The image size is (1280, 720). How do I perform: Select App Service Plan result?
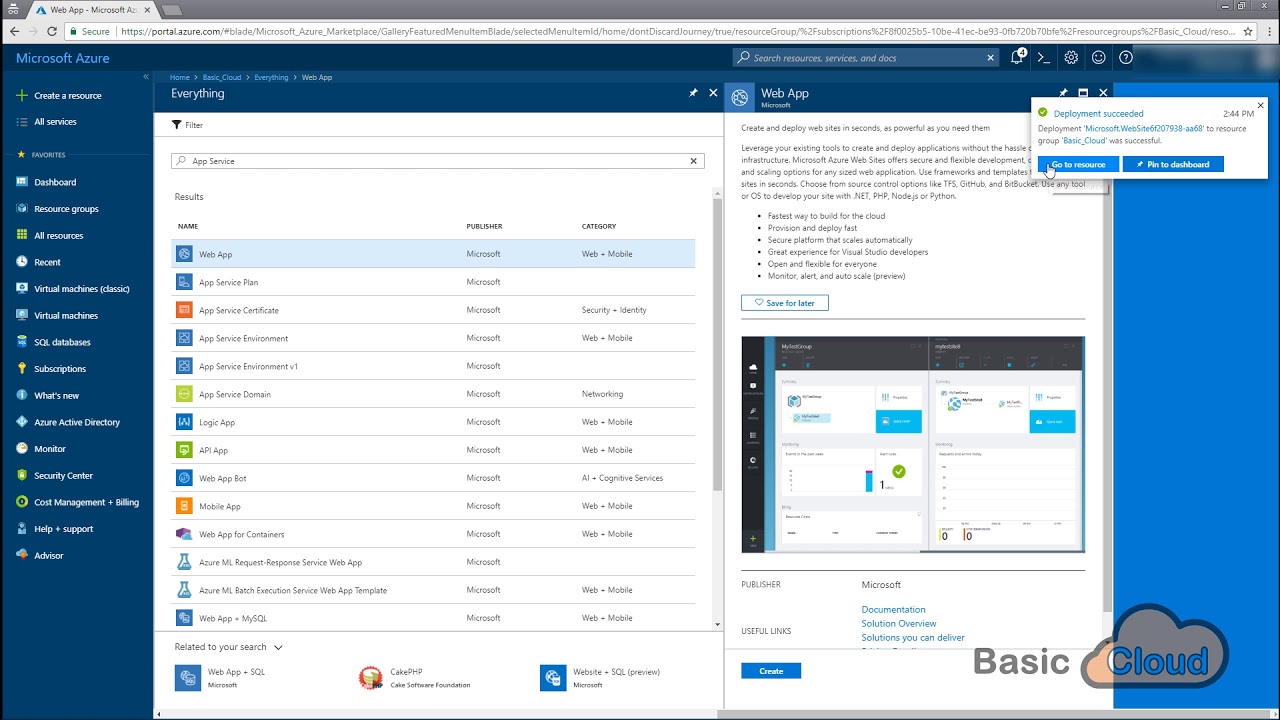(x=433, y=282)
